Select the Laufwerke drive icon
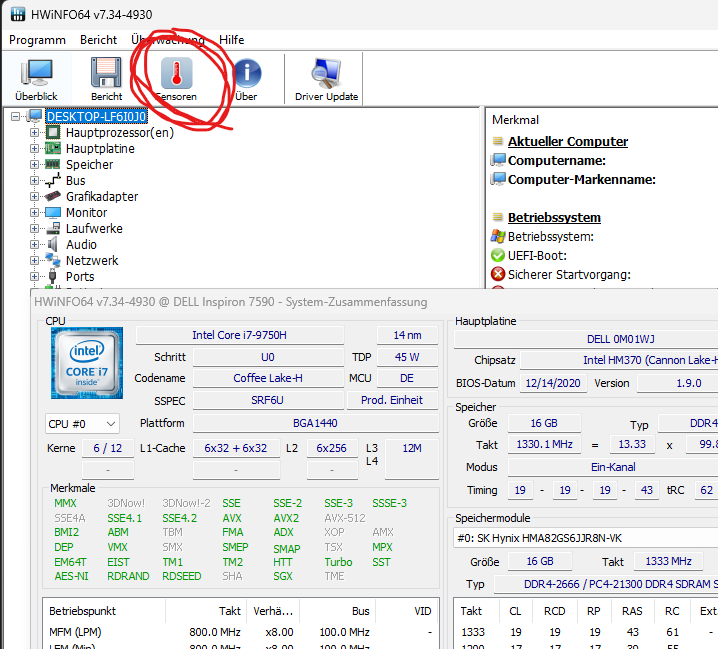Screen dimensions: 718x649 click(x=53, y=229)
